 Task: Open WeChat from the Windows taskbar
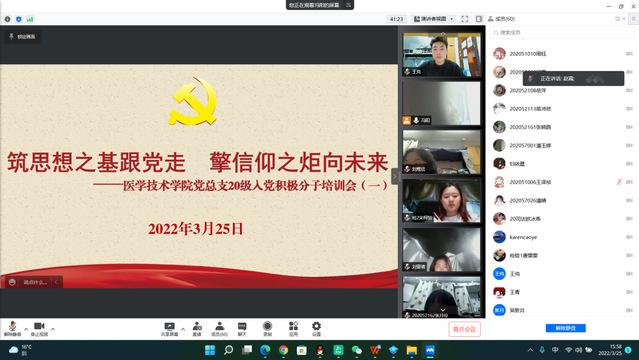pyautogui.click(x=357, y=350)
